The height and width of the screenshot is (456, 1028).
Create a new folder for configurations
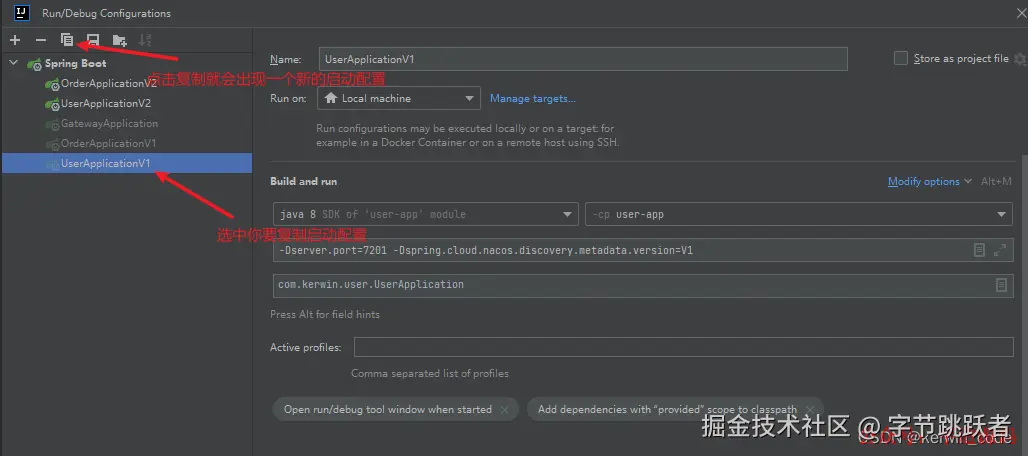(119, 41)
